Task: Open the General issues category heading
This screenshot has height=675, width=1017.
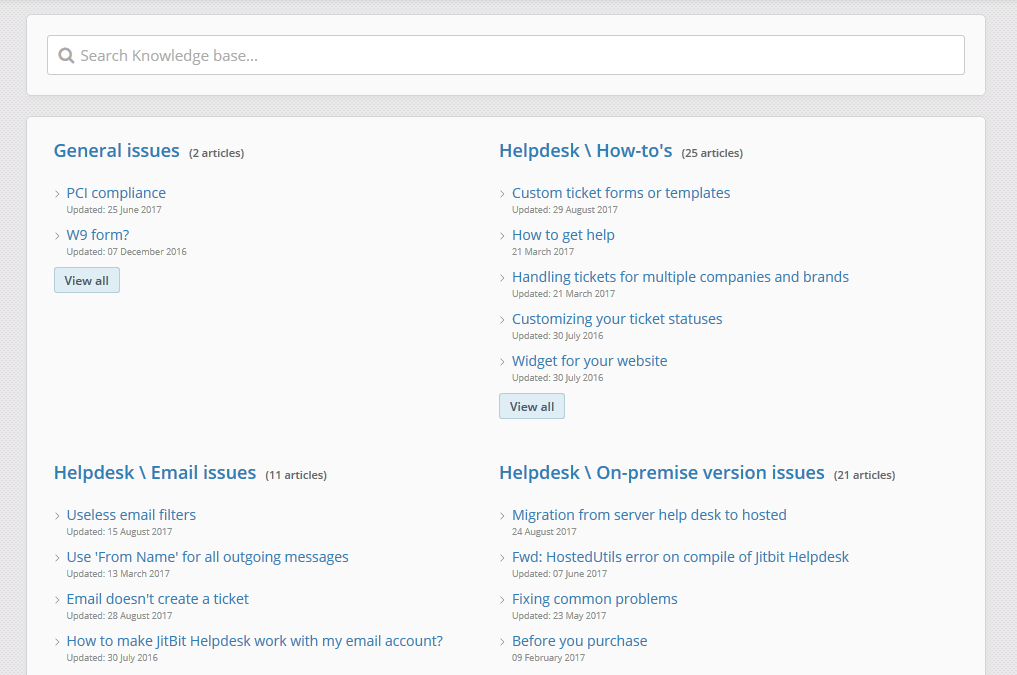Action: tap(116, 150)
